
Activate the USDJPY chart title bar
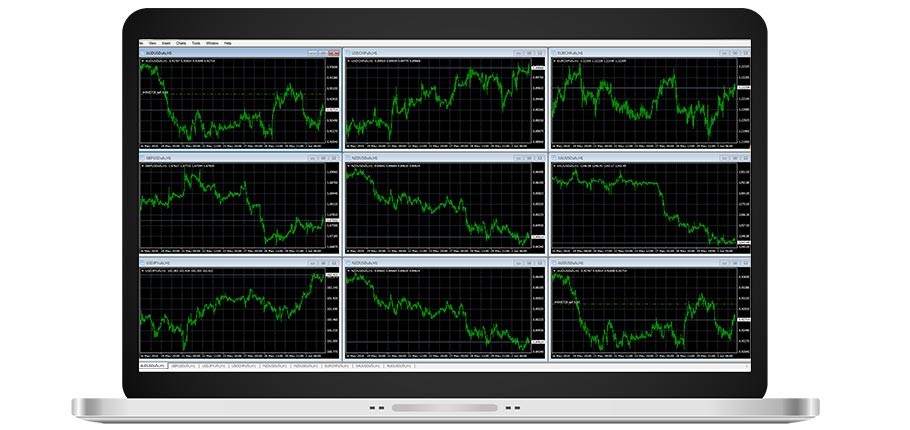click(x=239, y=263)
